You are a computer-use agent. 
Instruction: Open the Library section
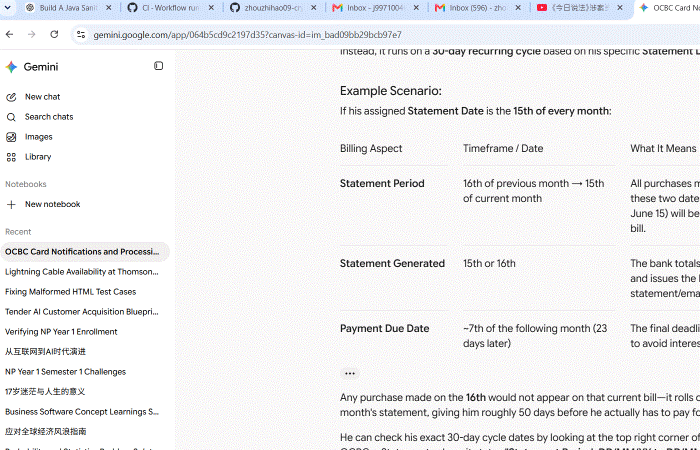click(x=38, y=157)
